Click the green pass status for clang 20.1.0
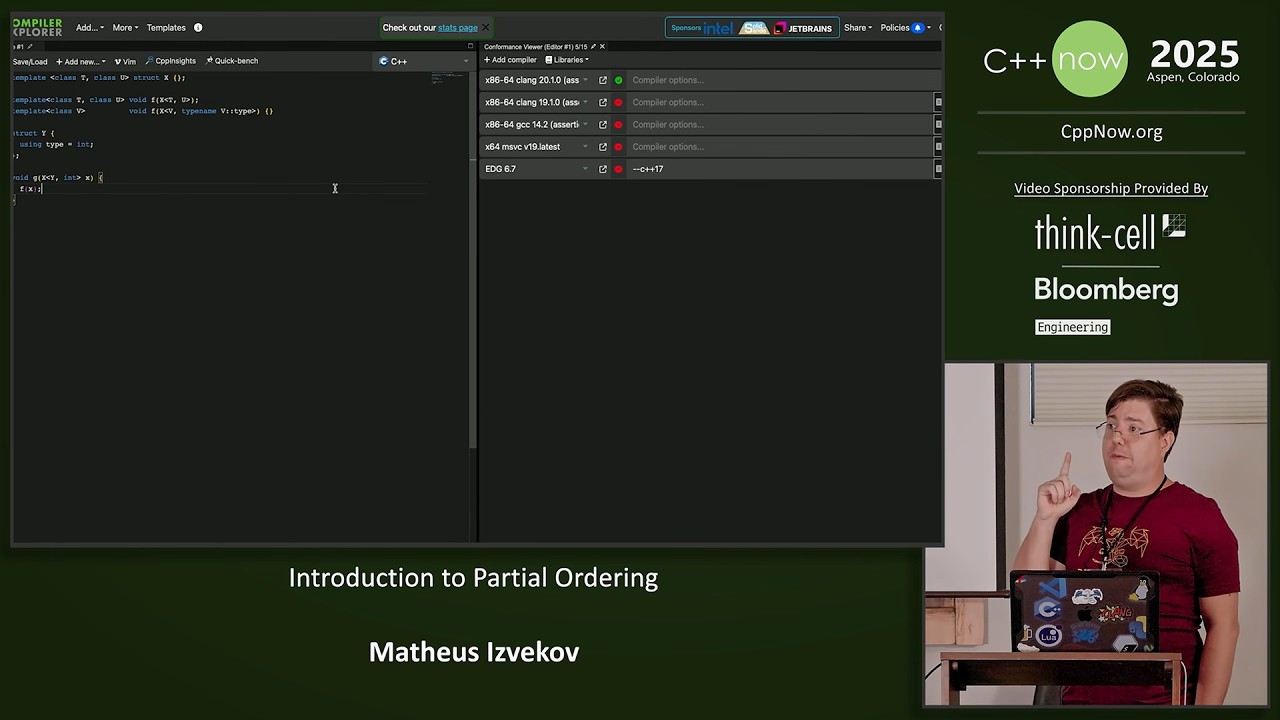The height and width of the screenshot is (720, 1280). coord(618,80)
